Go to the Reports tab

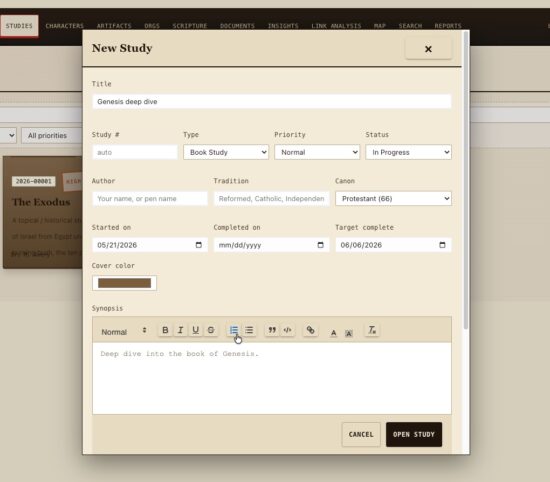tap(448, 26)
